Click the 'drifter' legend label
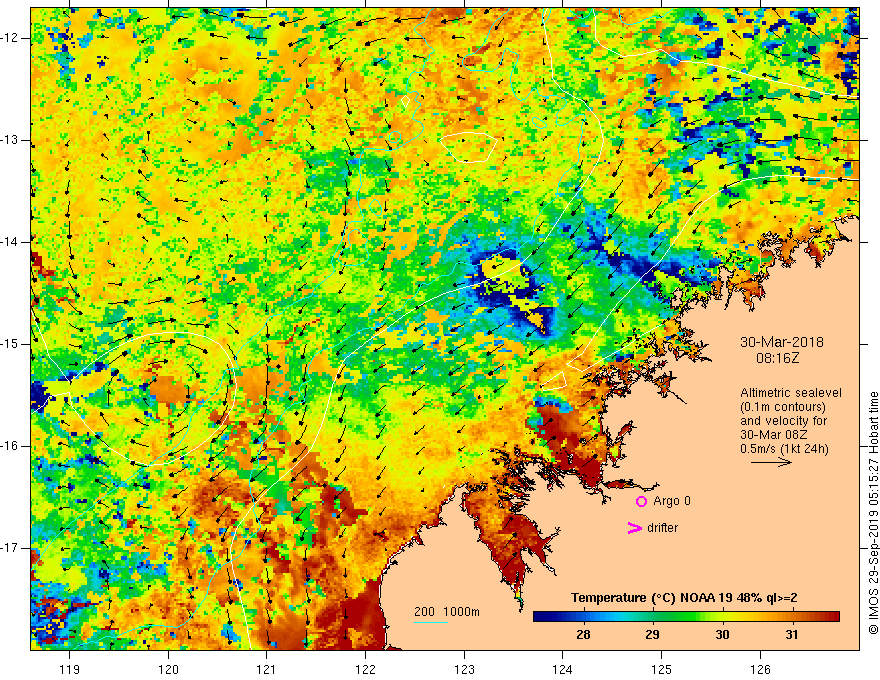 662,528
